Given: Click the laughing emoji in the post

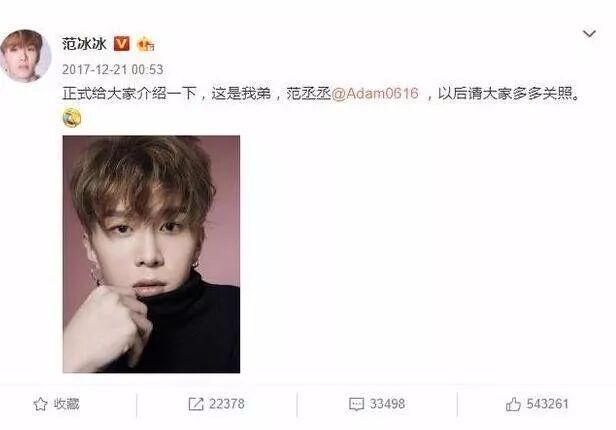Looking at the screenshot, I should (x=72, y=117).
